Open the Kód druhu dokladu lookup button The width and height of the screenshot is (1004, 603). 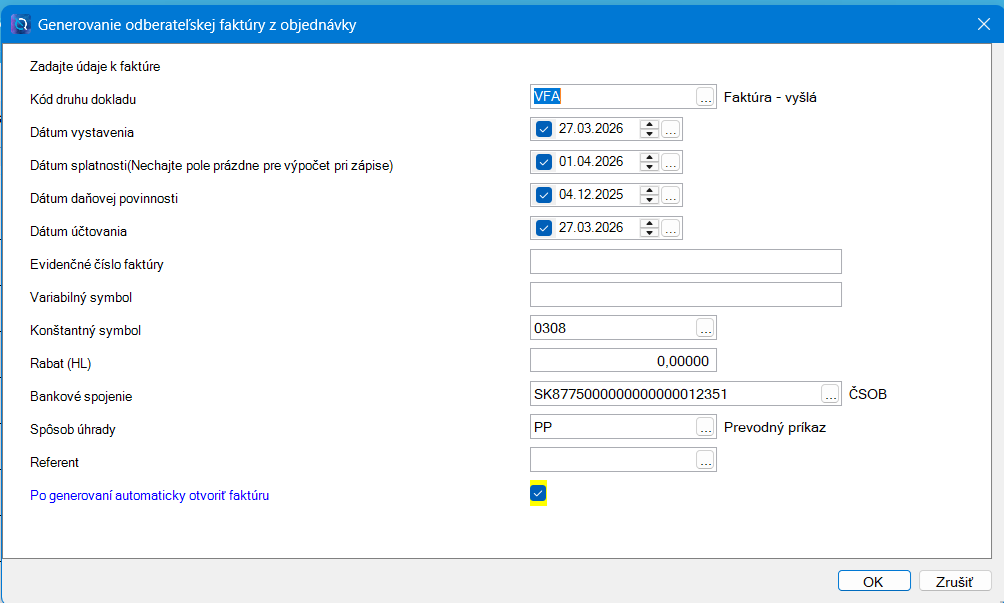coord(705,97)
